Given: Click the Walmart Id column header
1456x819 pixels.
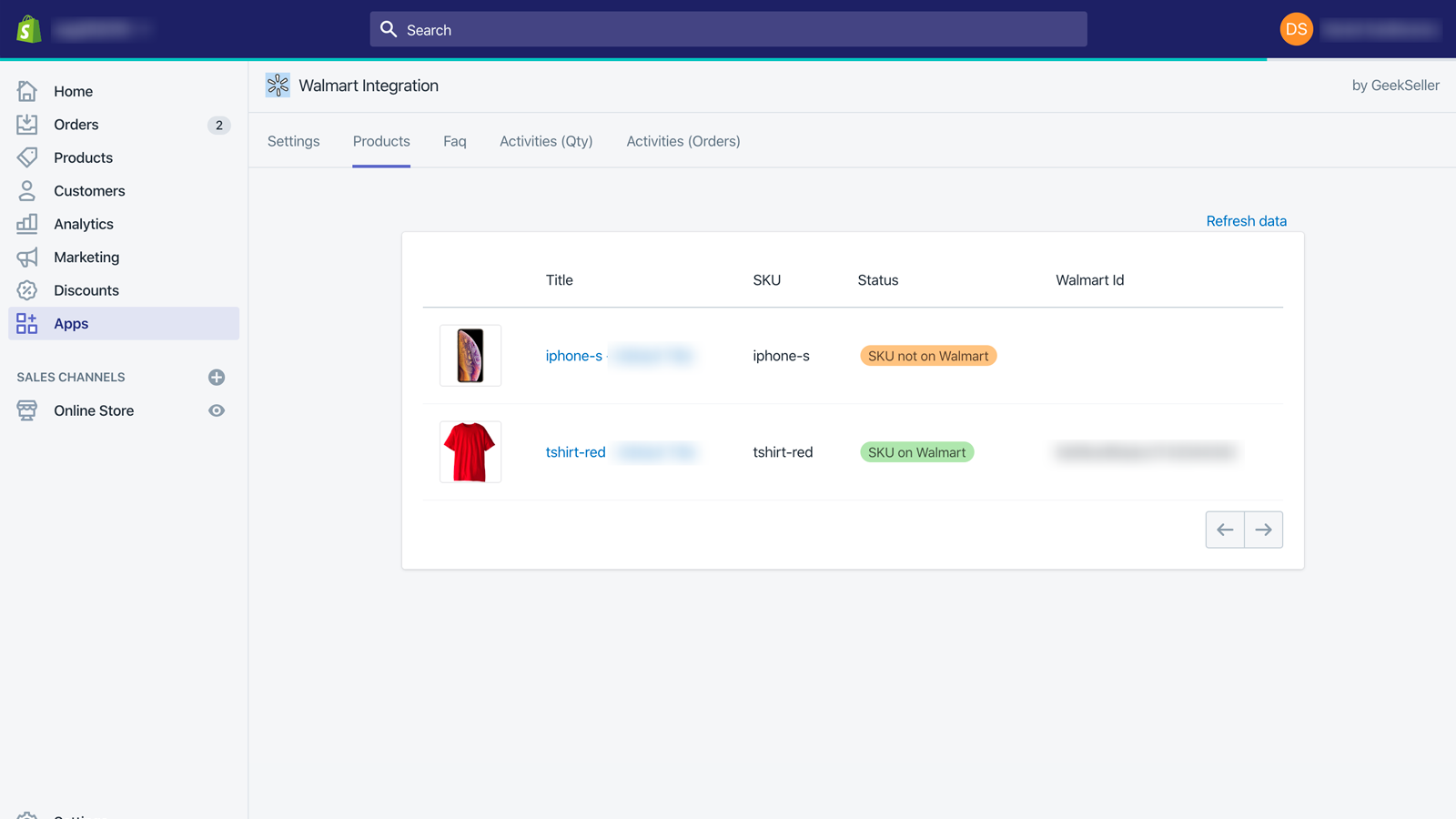Looking at the screenshot, I should 1090,280.
